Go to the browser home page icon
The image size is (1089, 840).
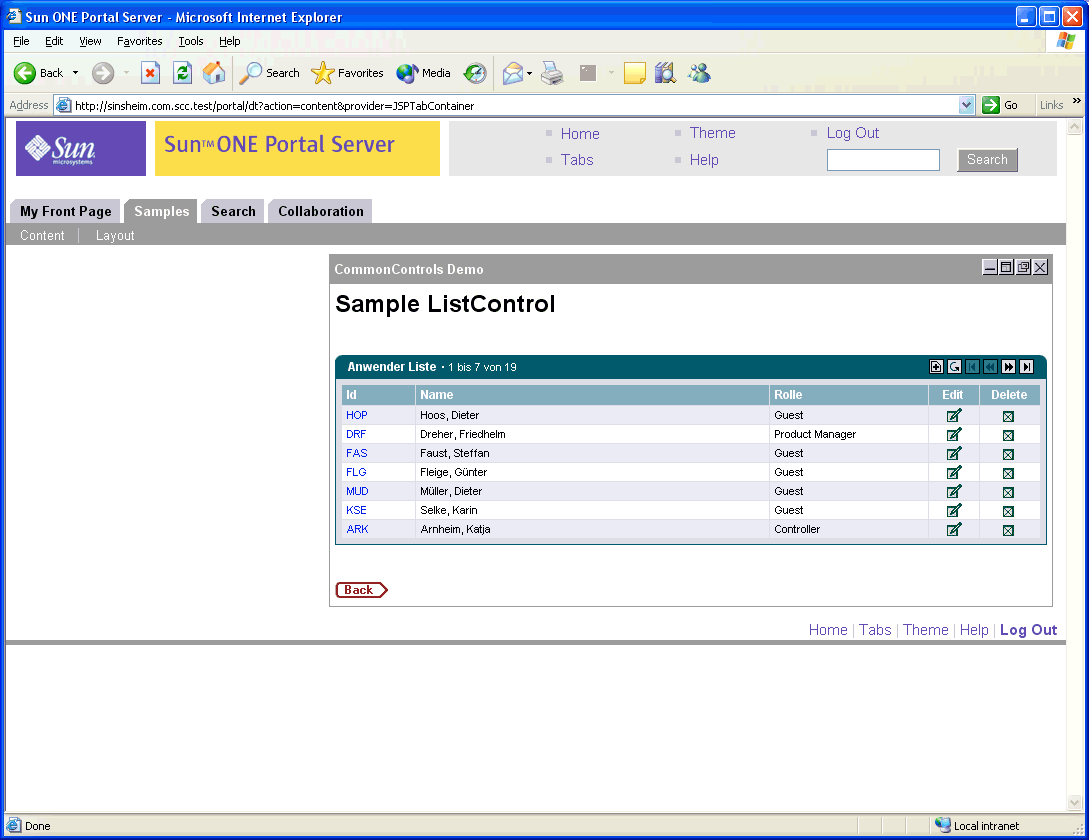point(214,73)
